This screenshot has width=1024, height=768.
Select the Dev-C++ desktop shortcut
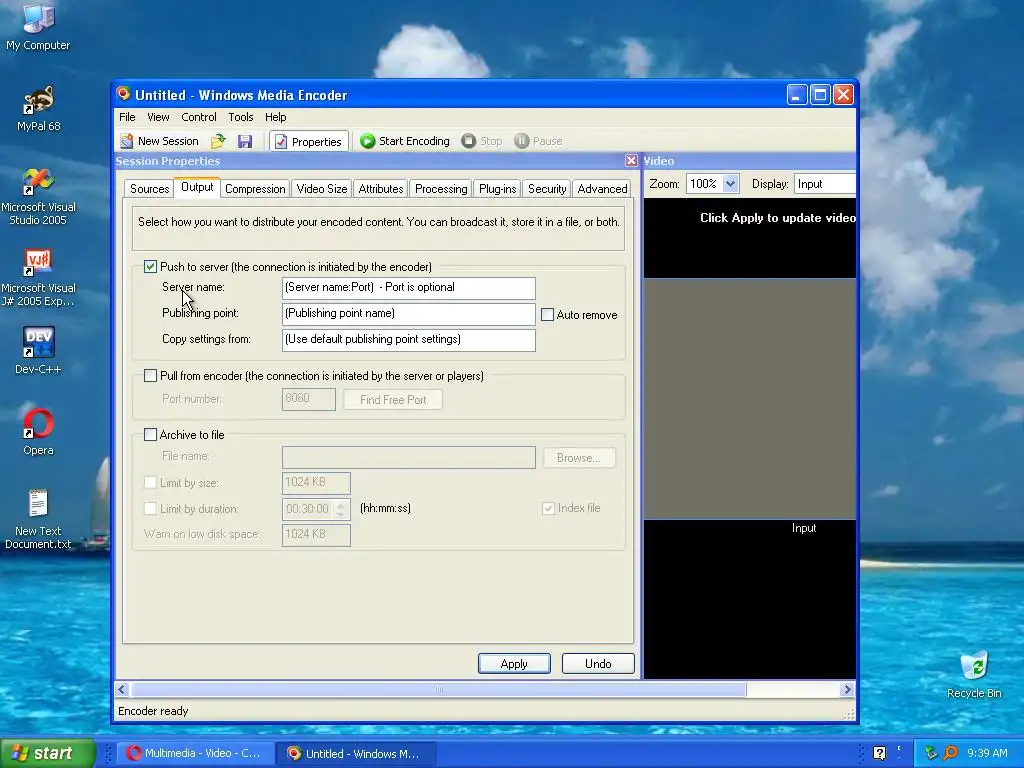[38, 351]
